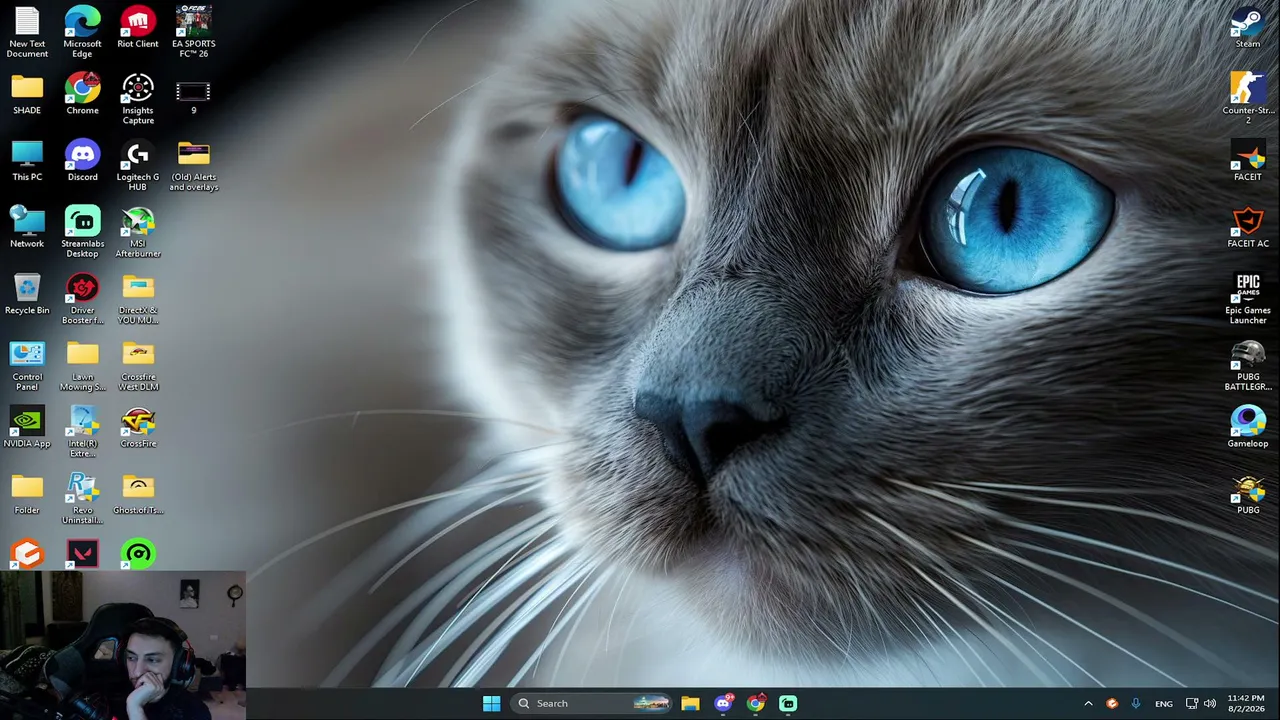Switch to Chrome on the taskbar
The width and height of the screenshot is (1280, 720).
pyautogui.click(x=756, y=703)
